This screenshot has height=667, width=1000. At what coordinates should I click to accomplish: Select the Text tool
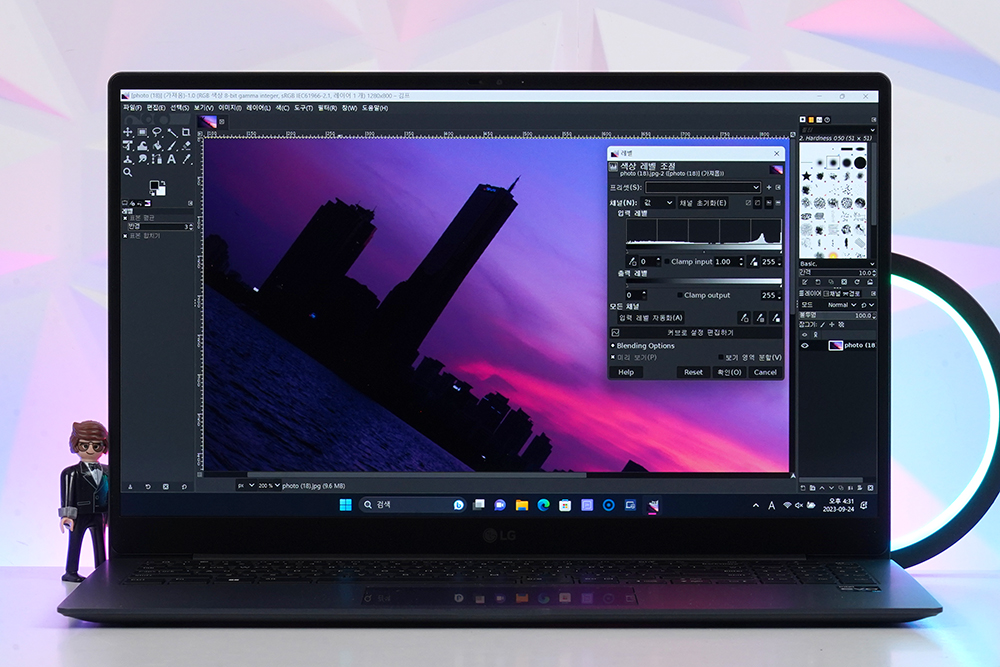[x=172, y=159]
